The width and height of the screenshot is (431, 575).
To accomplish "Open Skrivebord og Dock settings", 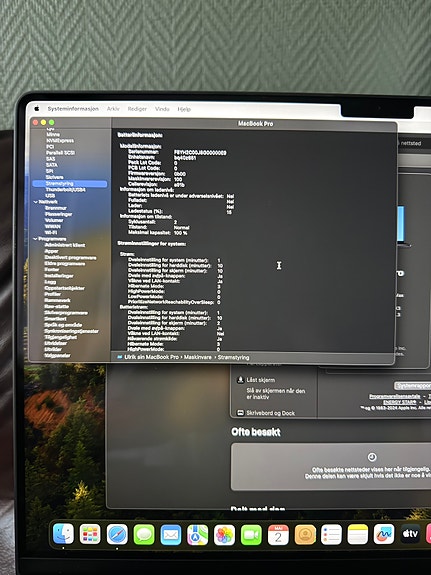I will tap(270, 413).
